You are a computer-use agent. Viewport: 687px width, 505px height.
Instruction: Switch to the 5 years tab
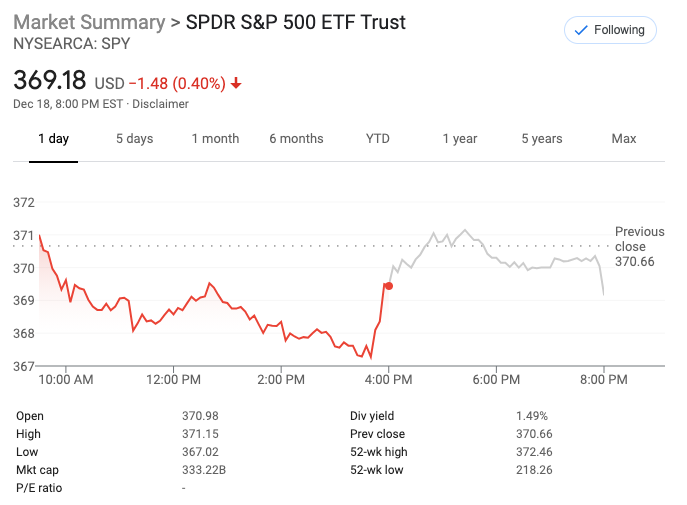[x=542, y=139]
